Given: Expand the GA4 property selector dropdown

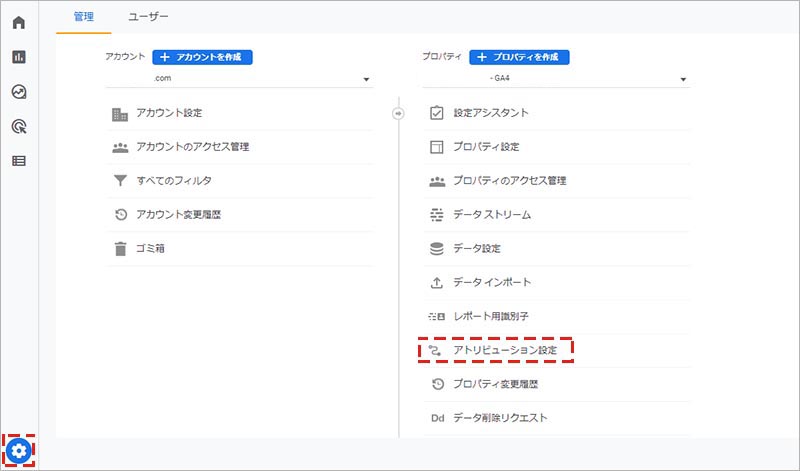Looking at the screenshot, I should tap(683, 79).
